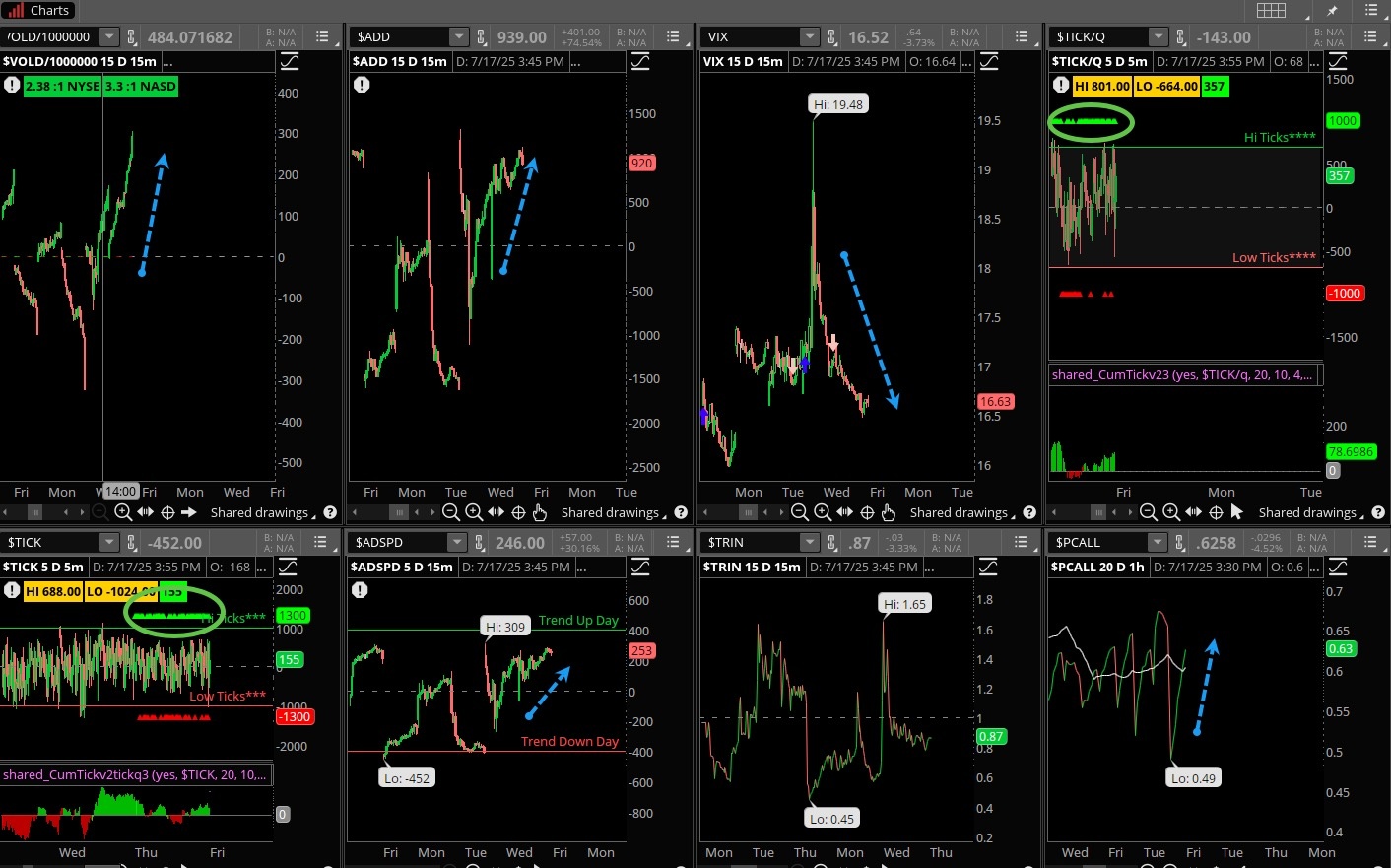Click the pin window icon
The image size is (1391, 868).
1332,11
